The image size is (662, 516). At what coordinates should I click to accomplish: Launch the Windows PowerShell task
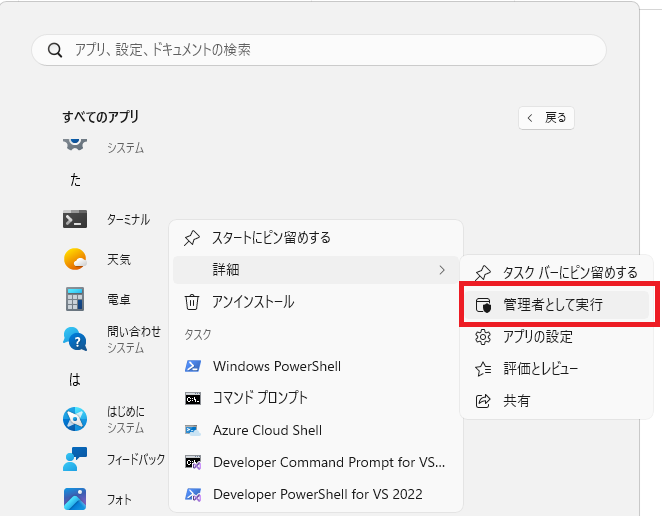pos(316,366)
